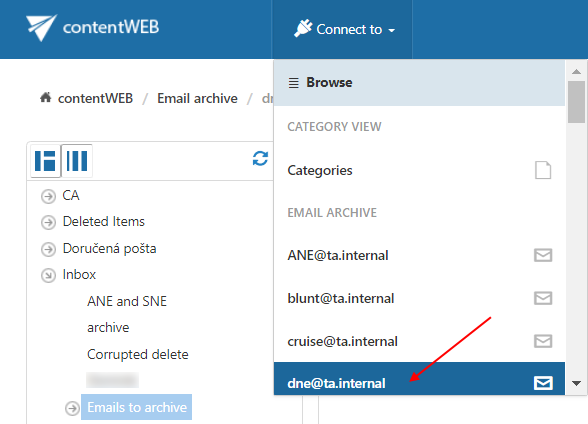Choose dne@ta.internal mailbox entry
This screenshot has width=588, height=424.
[419, 379]
